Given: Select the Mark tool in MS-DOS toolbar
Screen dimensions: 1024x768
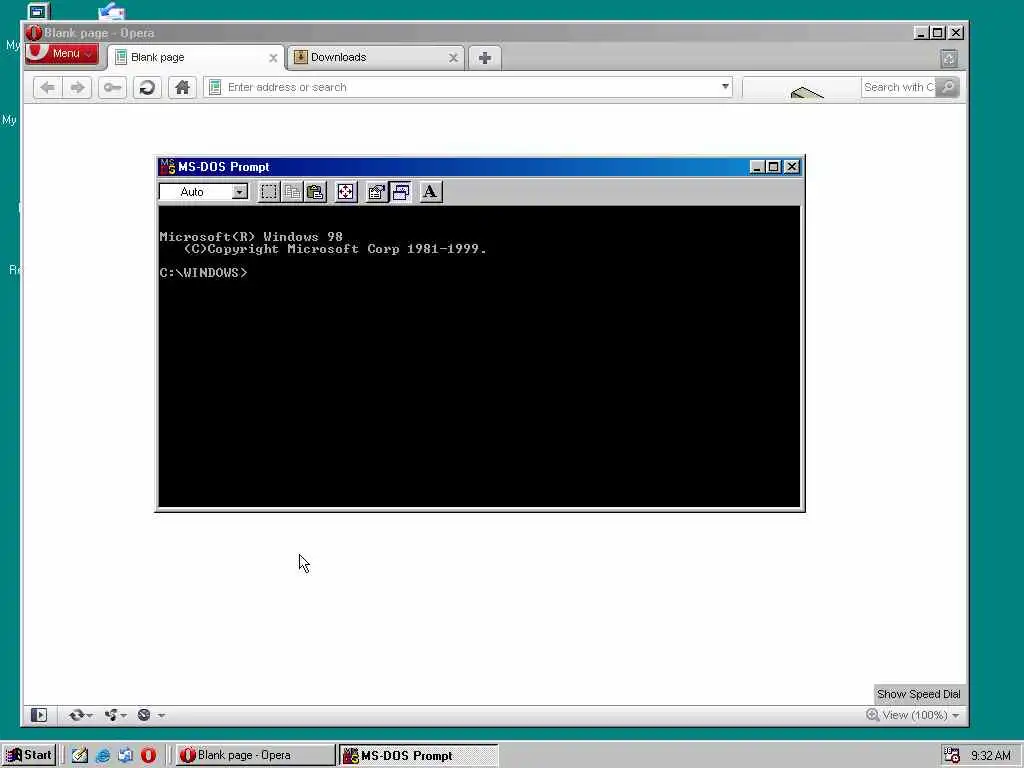Looking at the screenshot, I should [x=268, y=192].
